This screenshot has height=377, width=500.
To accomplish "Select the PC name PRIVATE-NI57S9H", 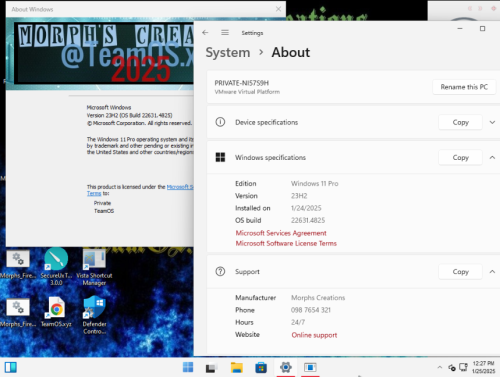I will pos(242,83).
